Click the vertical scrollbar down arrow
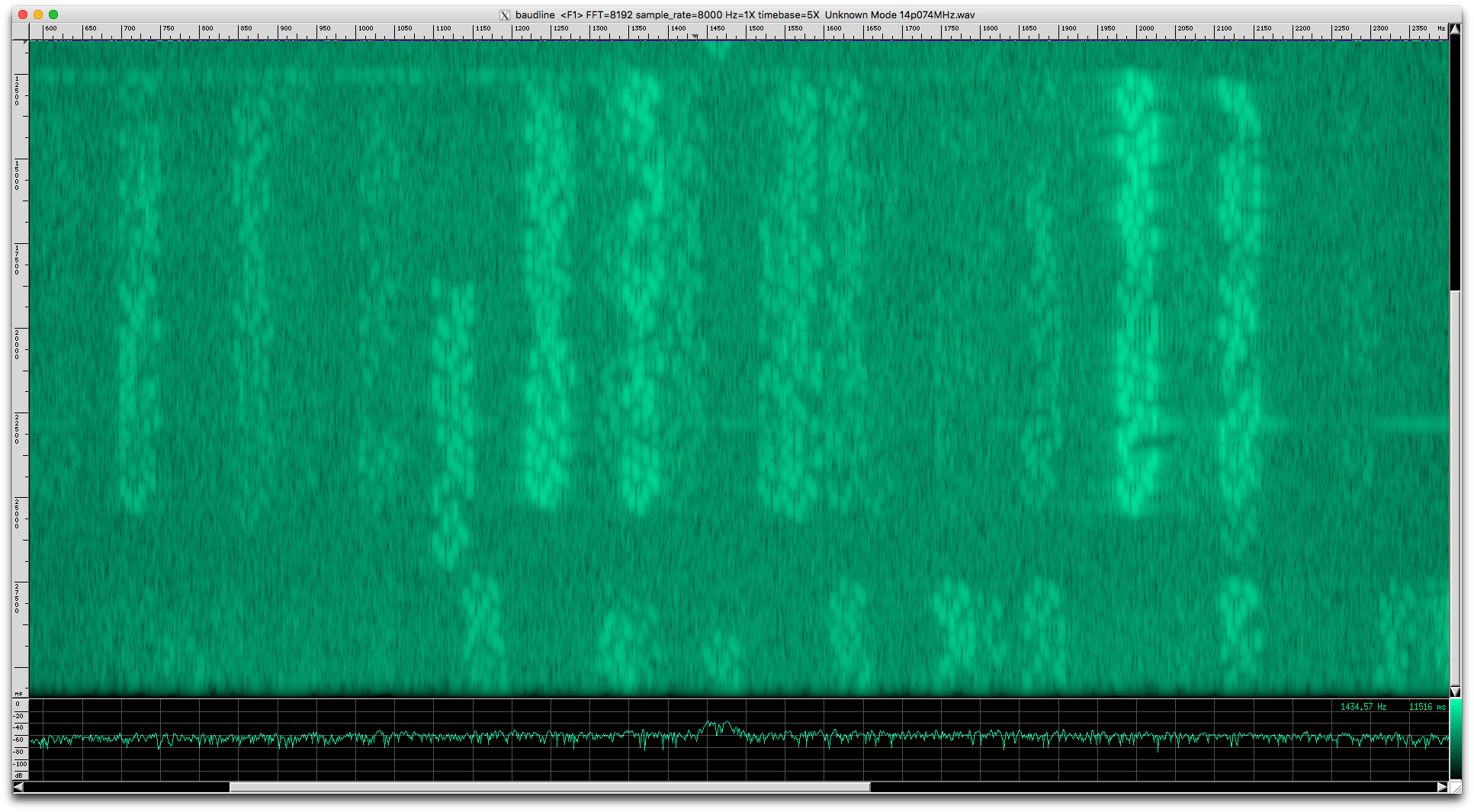The height and width of the screenshot is (812, 1474). pos(1455,692)
